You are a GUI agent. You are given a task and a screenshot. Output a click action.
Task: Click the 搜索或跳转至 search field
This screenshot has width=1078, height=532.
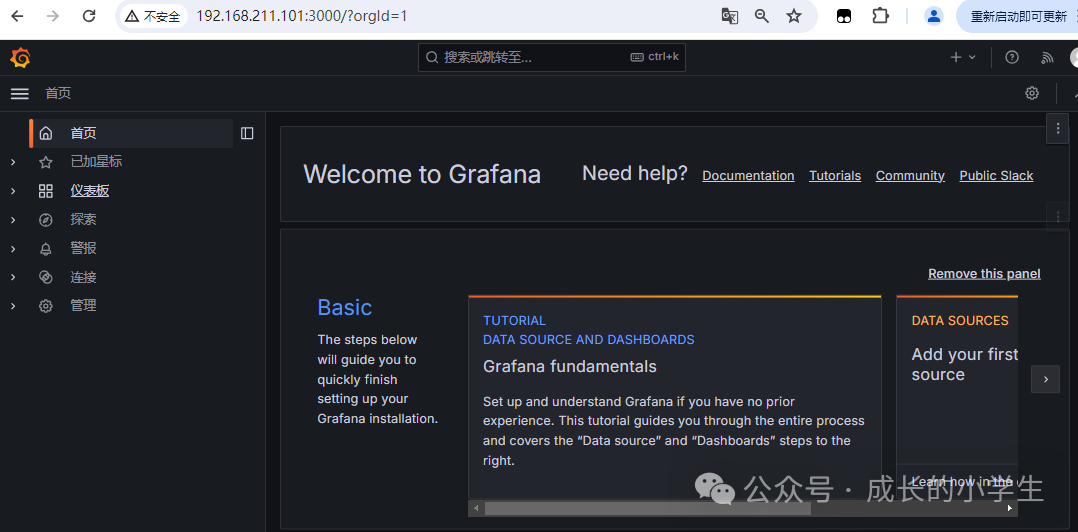pyautogui.click(x=551, y=58)
